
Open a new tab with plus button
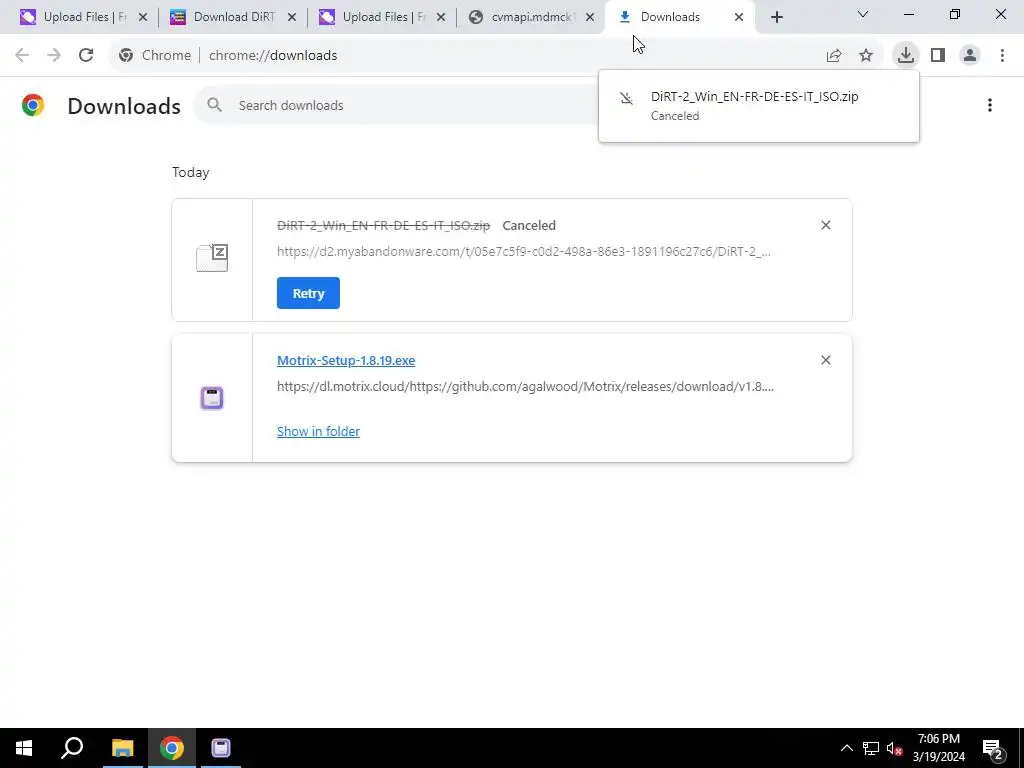pyautogui.click(x=776, y=17)
